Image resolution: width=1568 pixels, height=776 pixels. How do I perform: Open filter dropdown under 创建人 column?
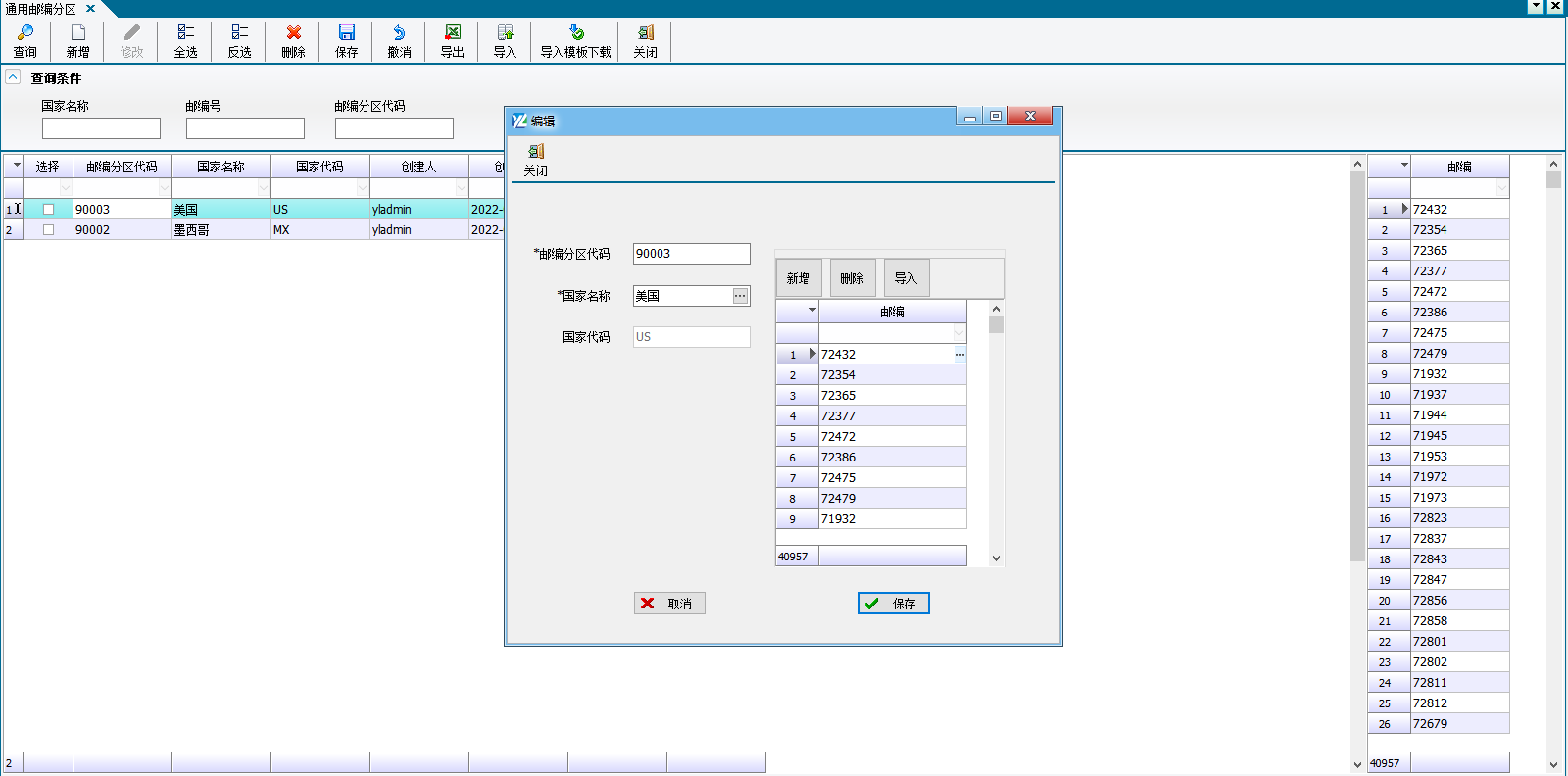tap(462, 187)
